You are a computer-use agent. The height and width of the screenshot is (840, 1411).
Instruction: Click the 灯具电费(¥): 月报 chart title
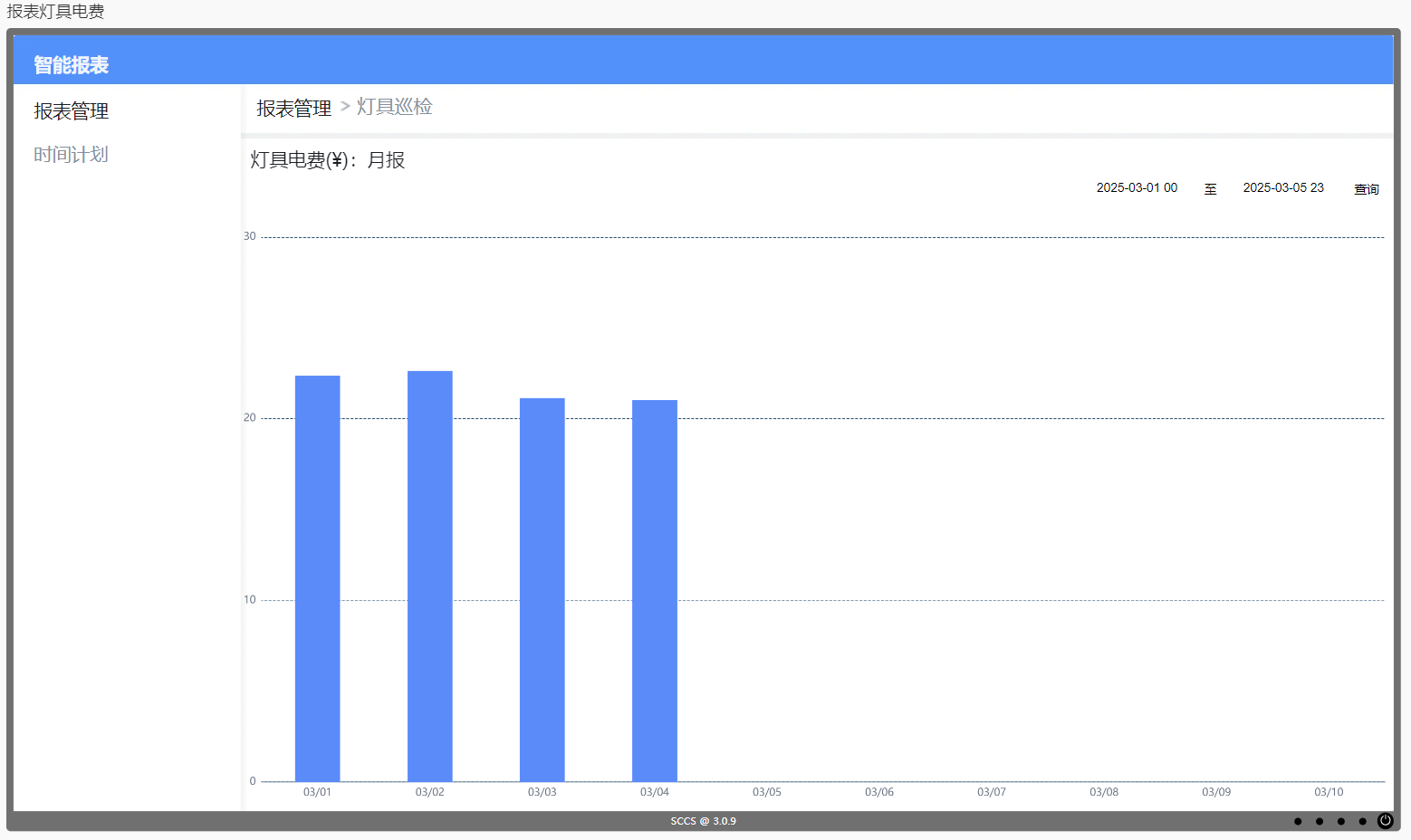[328, 160]
